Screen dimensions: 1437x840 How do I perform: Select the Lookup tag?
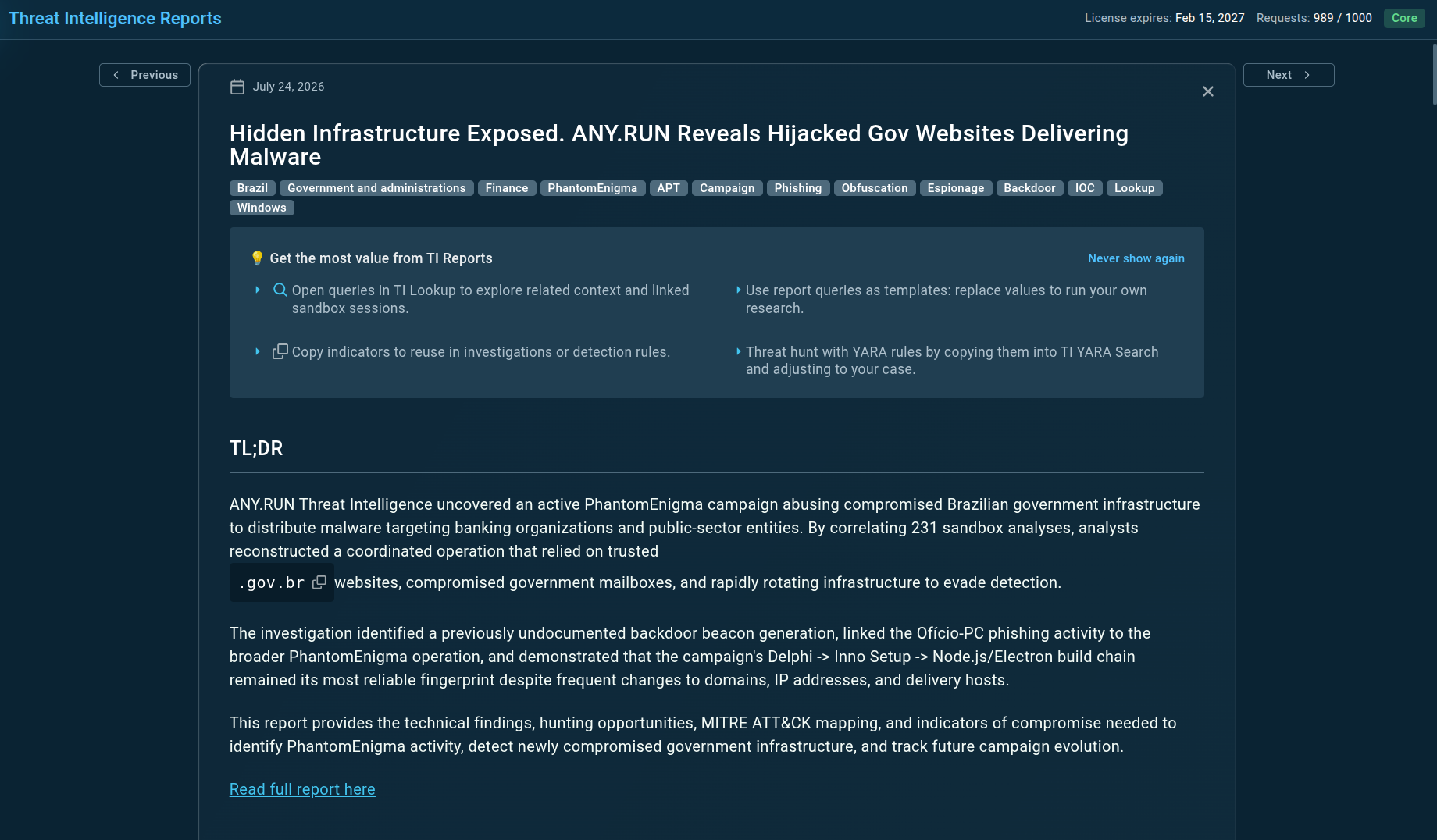coord(1134,188)
